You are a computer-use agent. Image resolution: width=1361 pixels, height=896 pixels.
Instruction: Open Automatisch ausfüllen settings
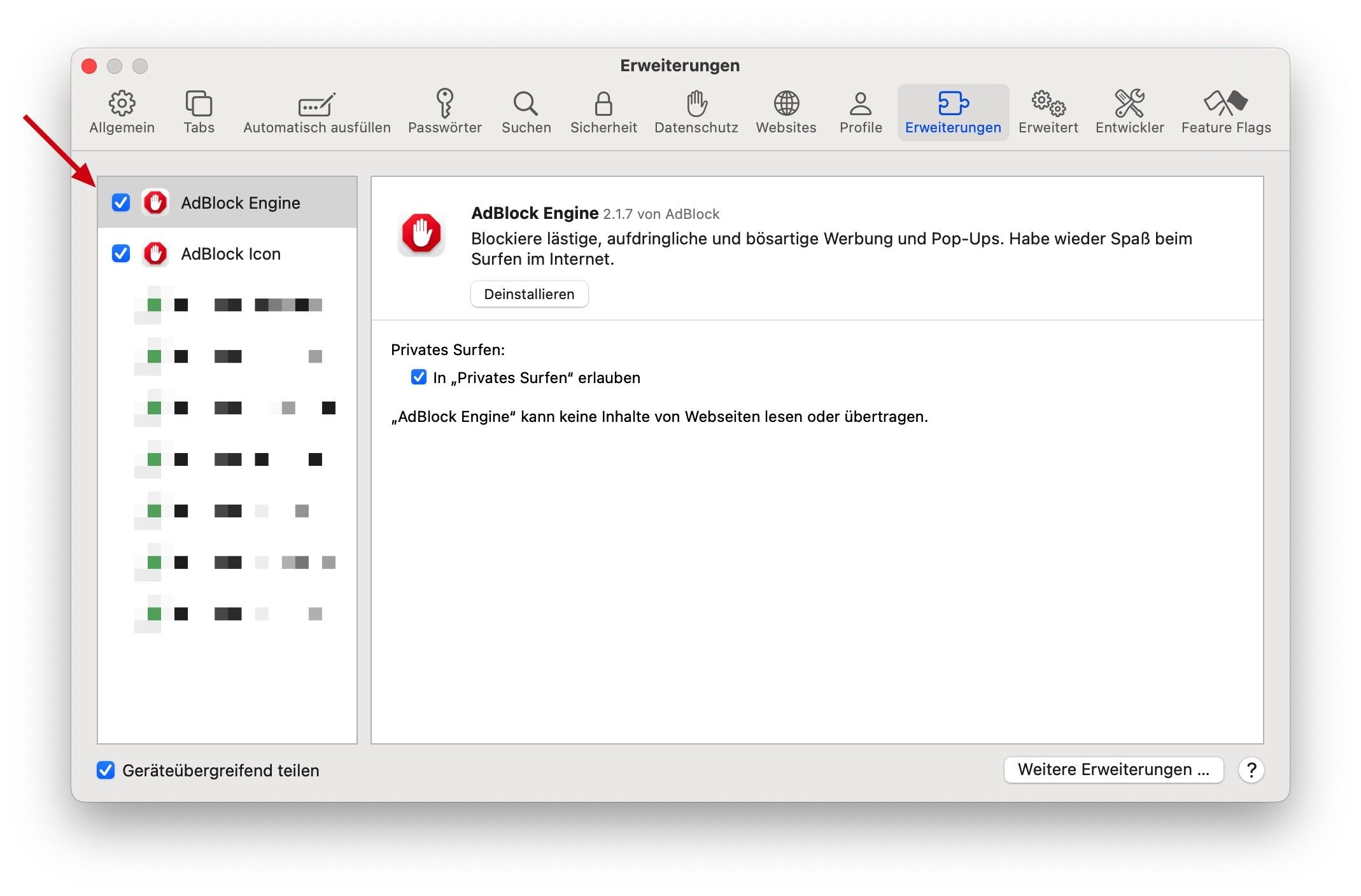click(316, 112)
